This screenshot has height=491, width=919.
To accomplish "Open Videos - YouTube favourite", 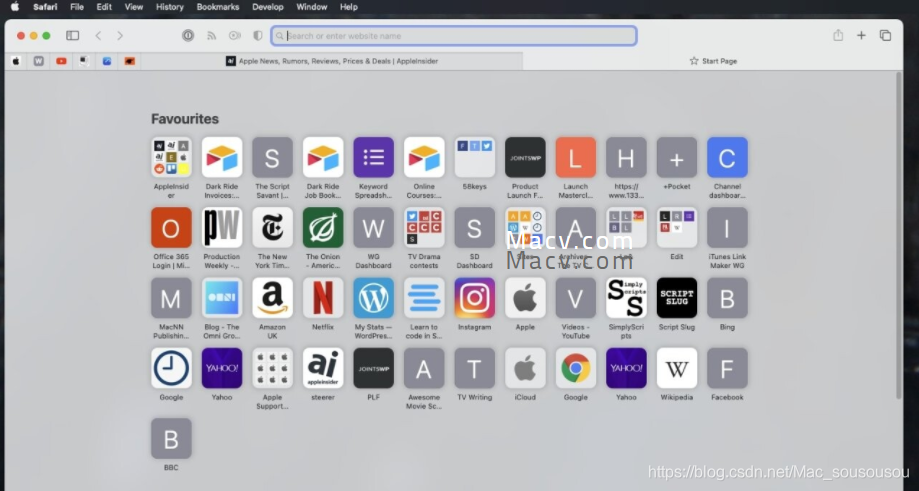I will pos(576,298).
